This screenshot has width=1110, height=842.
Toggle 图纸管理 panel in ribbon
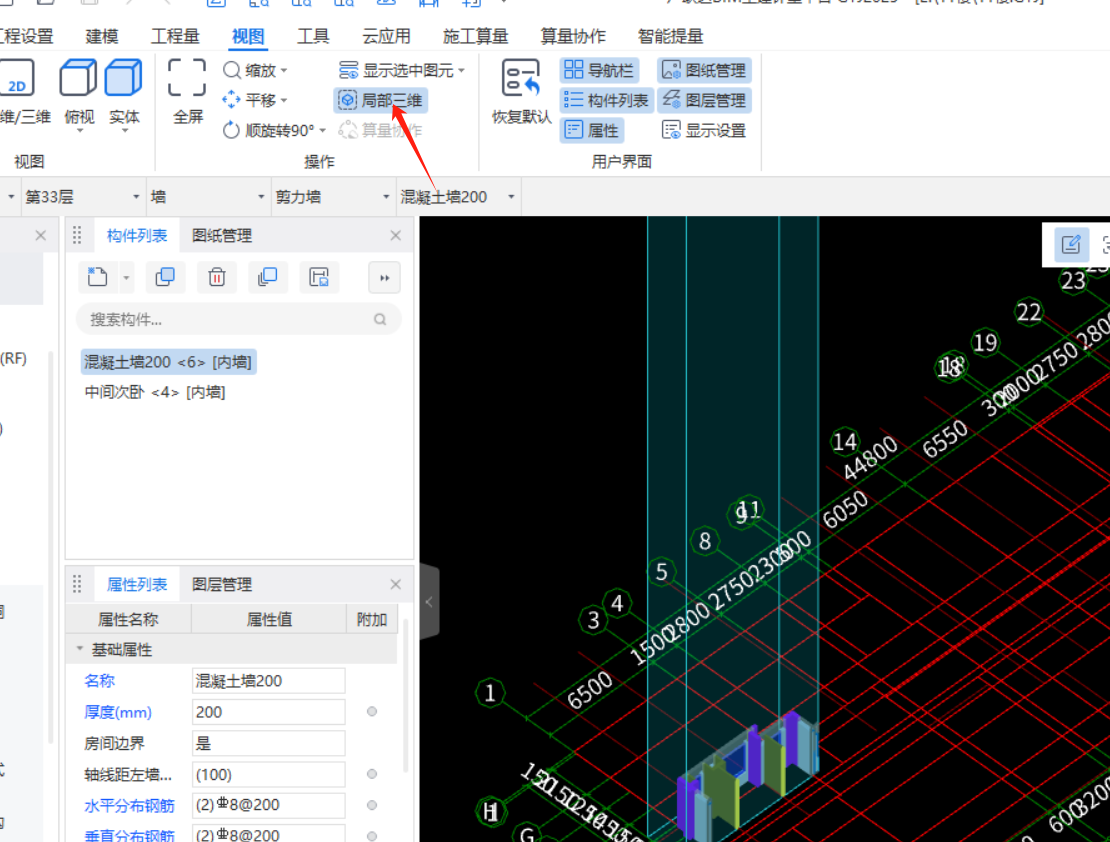tap(704, 70)
